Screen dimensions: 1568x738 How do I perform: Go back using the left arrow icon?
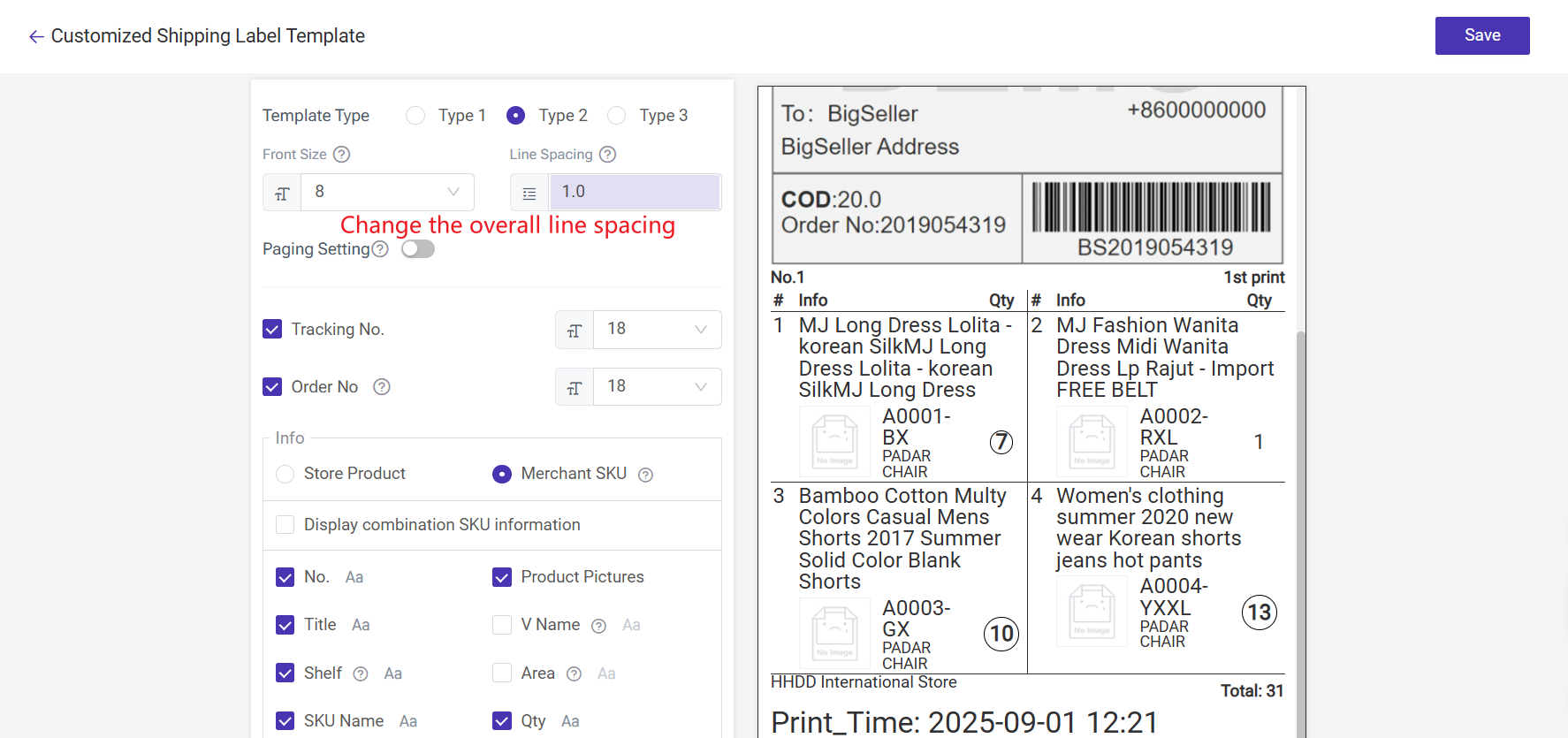[36, 36]
